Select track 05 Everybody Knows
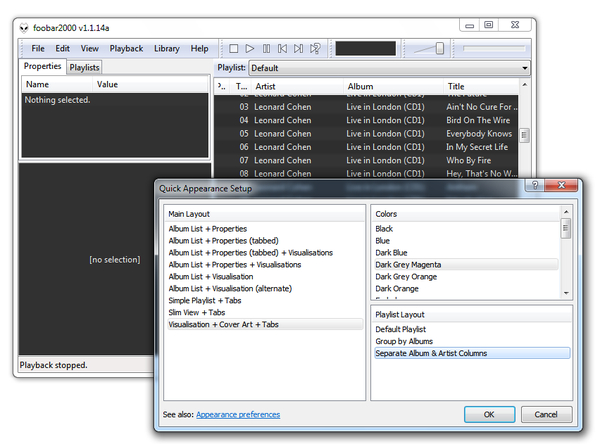The width and height of the screenshot is (600, 444). 366,134
